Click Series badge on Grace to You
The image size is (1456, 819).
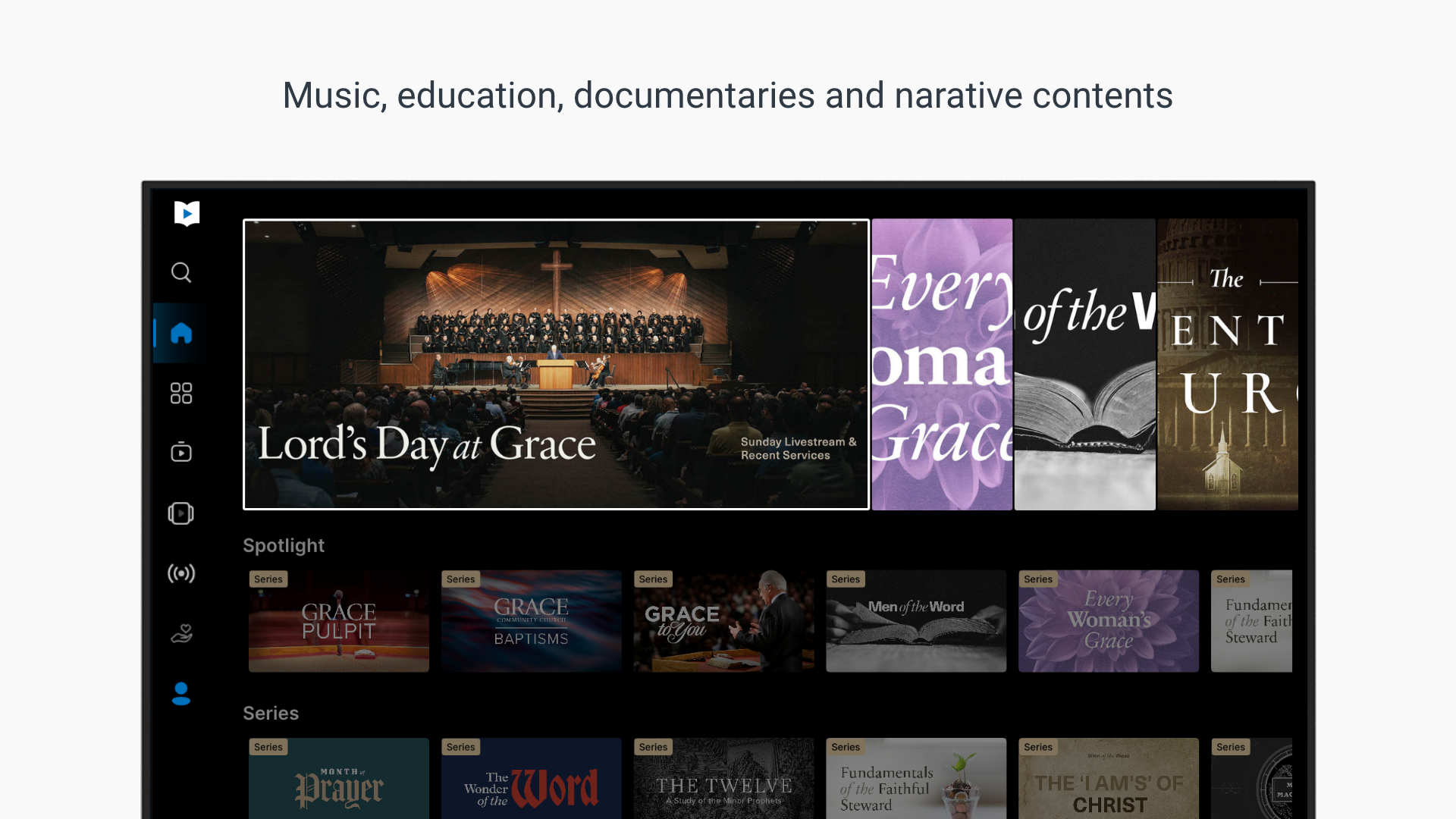tap(653, 579)
